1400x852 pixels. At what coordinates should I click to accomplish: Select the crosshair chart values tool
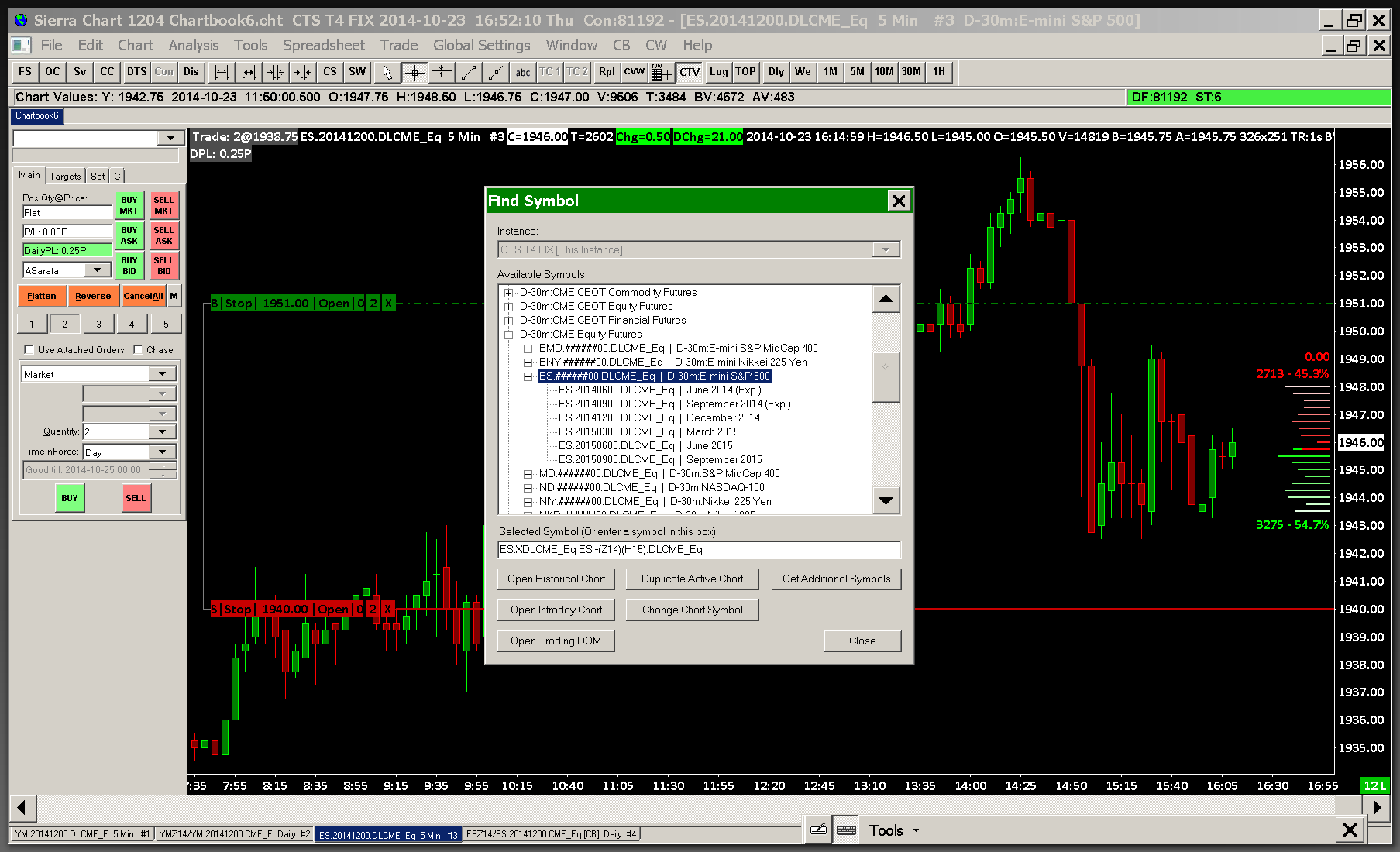[414, 72]
